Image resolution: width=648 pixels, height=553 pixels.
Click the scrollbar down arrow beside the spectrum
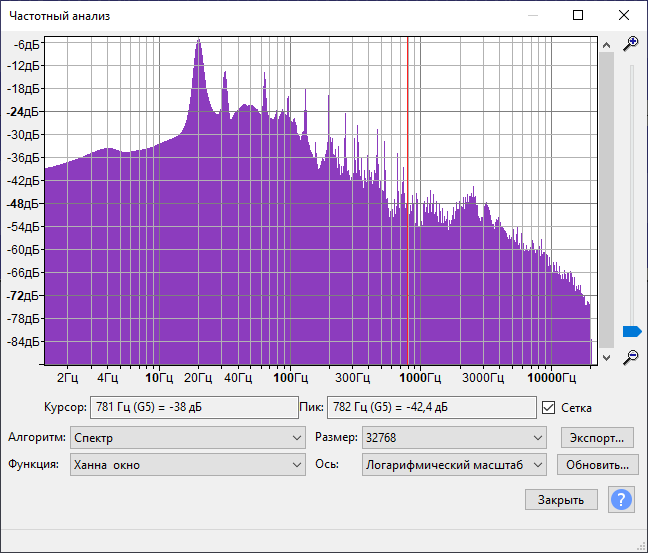pos(606,356)
